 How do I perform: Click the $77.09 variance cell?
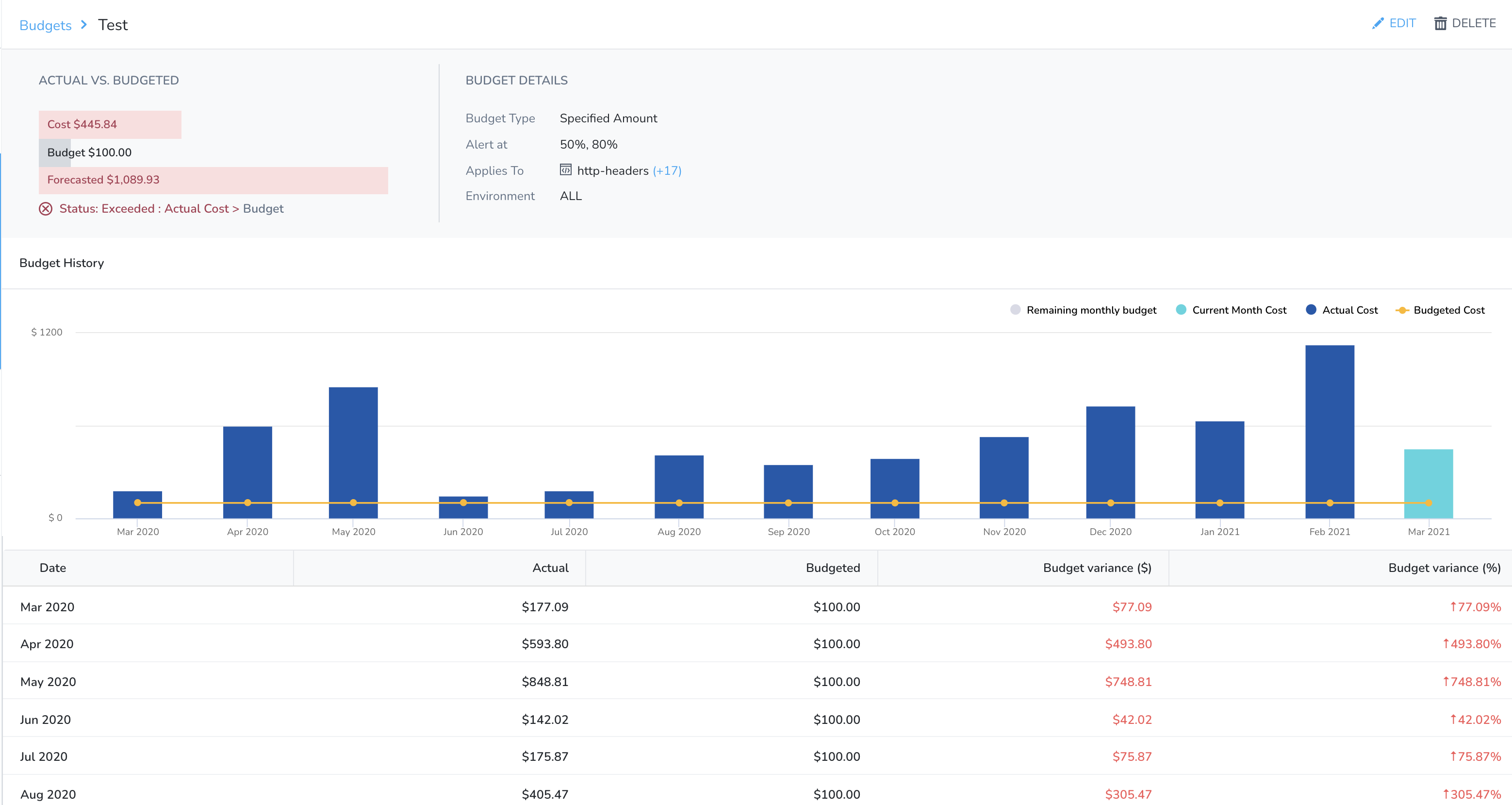tap(1132, 607)
